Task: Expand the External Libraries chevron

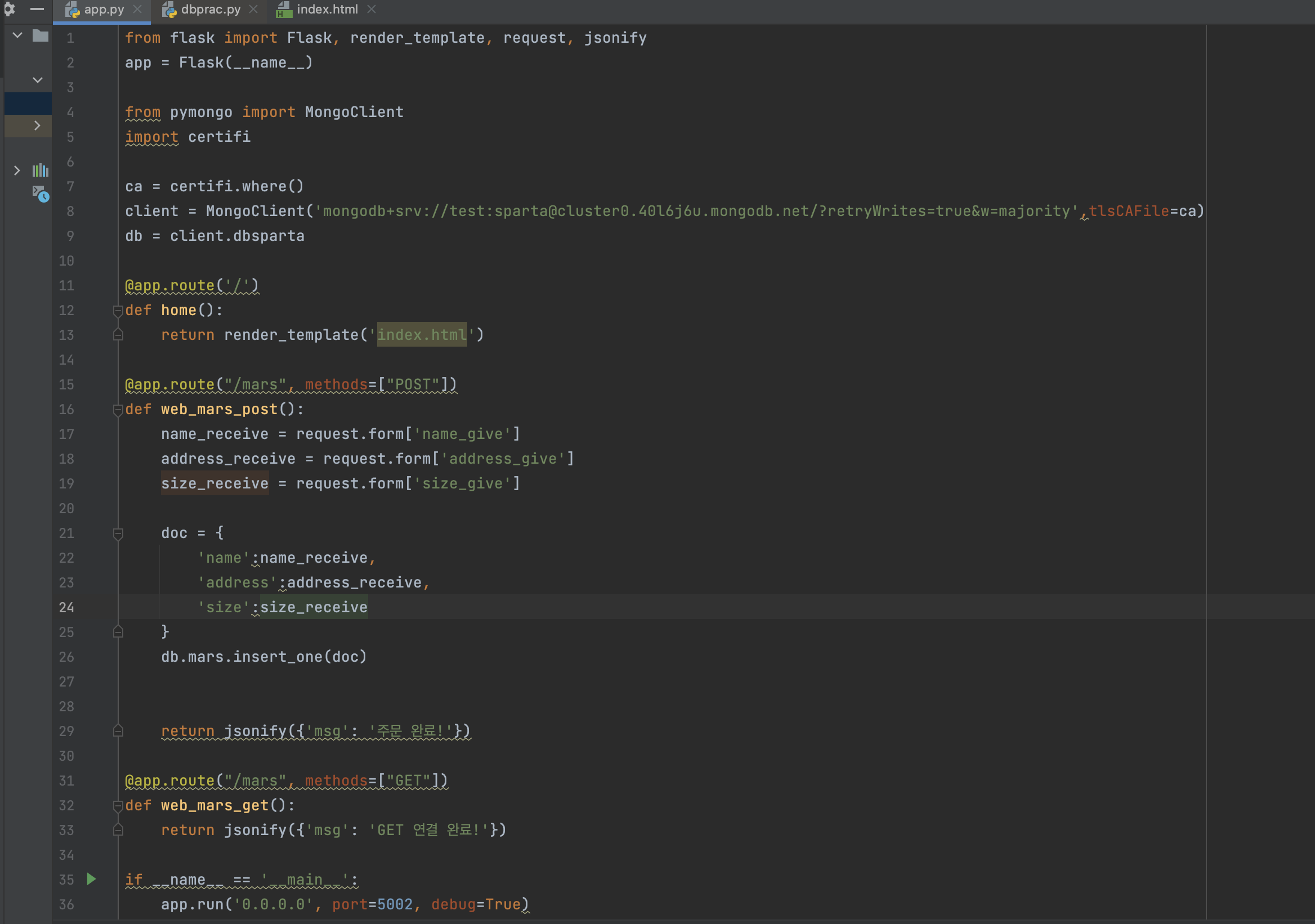Action: pyautogui.click(x=17, y=170)
